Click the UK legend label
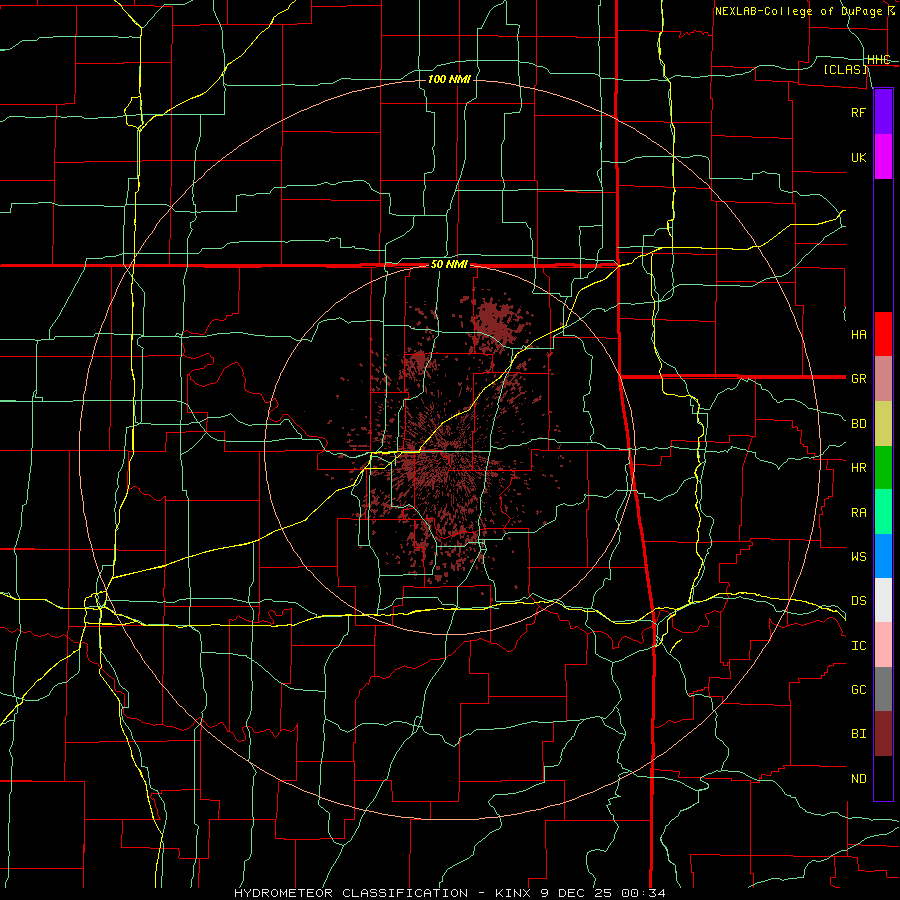 [x=859, y=157]
